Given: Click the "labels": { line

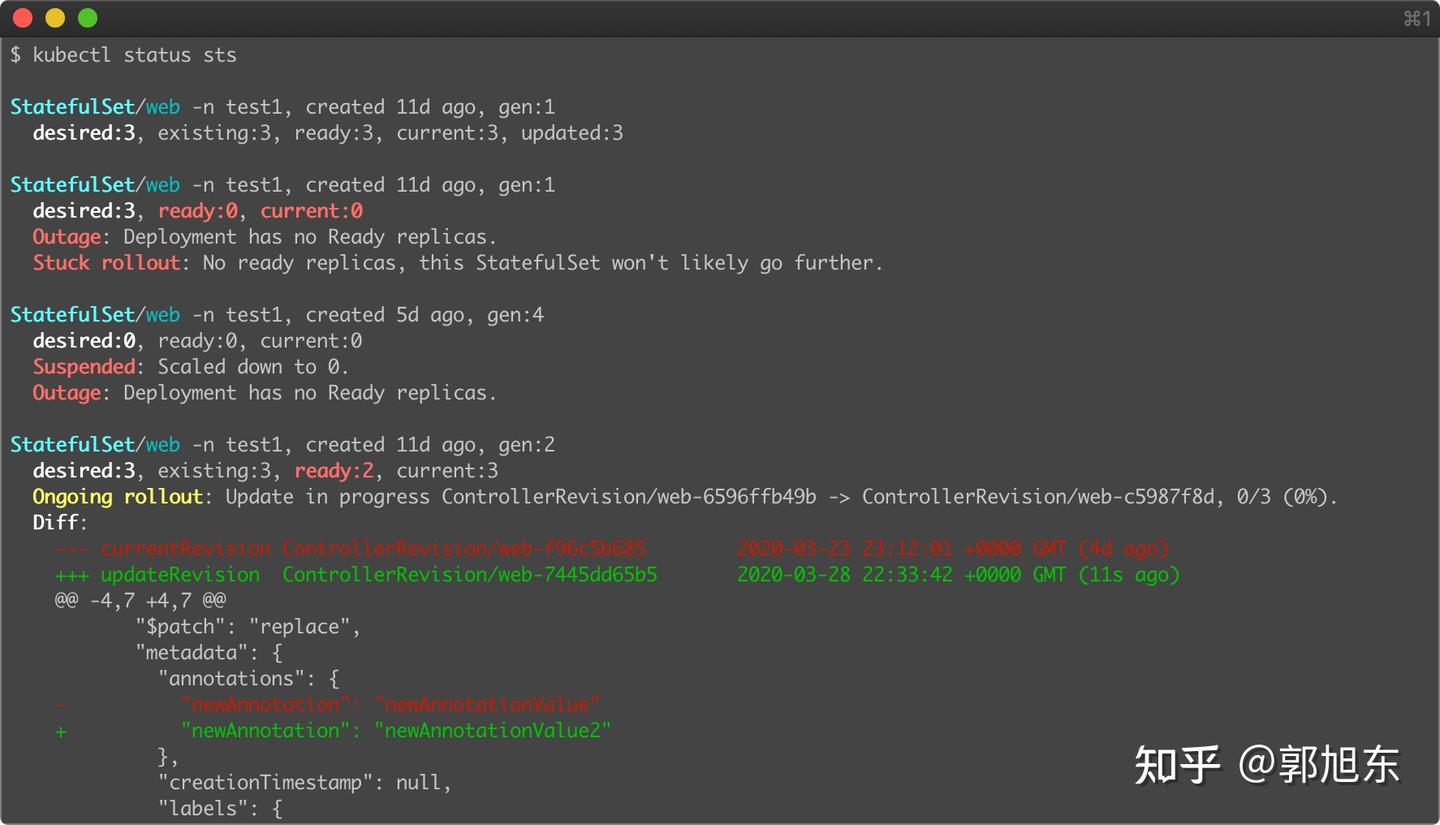Looking at the screenshot, I should pyautogui.click(x=220, y=809).
